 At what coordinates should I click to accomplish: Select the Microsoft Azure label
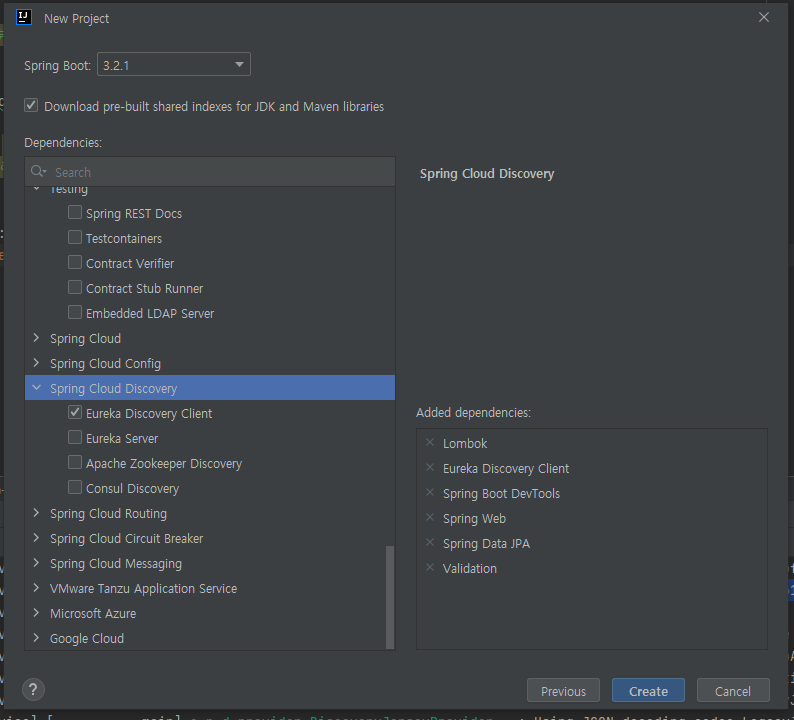click(93, 614)
